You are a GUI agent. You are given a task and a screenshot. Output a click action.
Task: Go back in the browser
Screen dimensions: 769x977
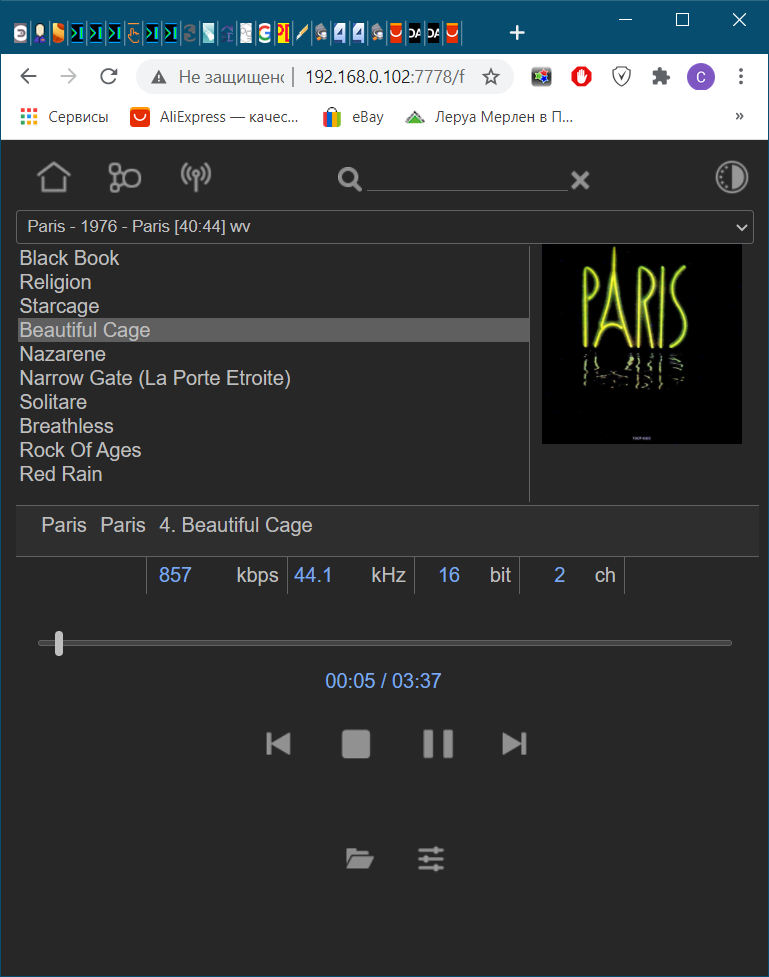pos(29,77)
